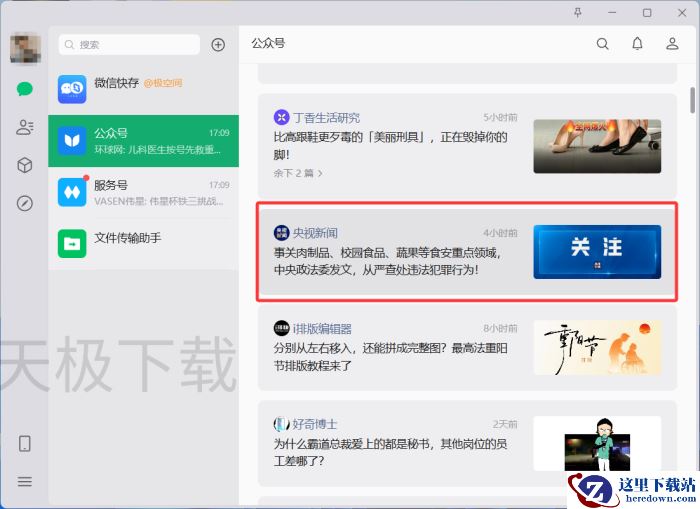Click the search magnifier in 公众号 header
The width and height of the screenshot is (700, 509).
603,43
